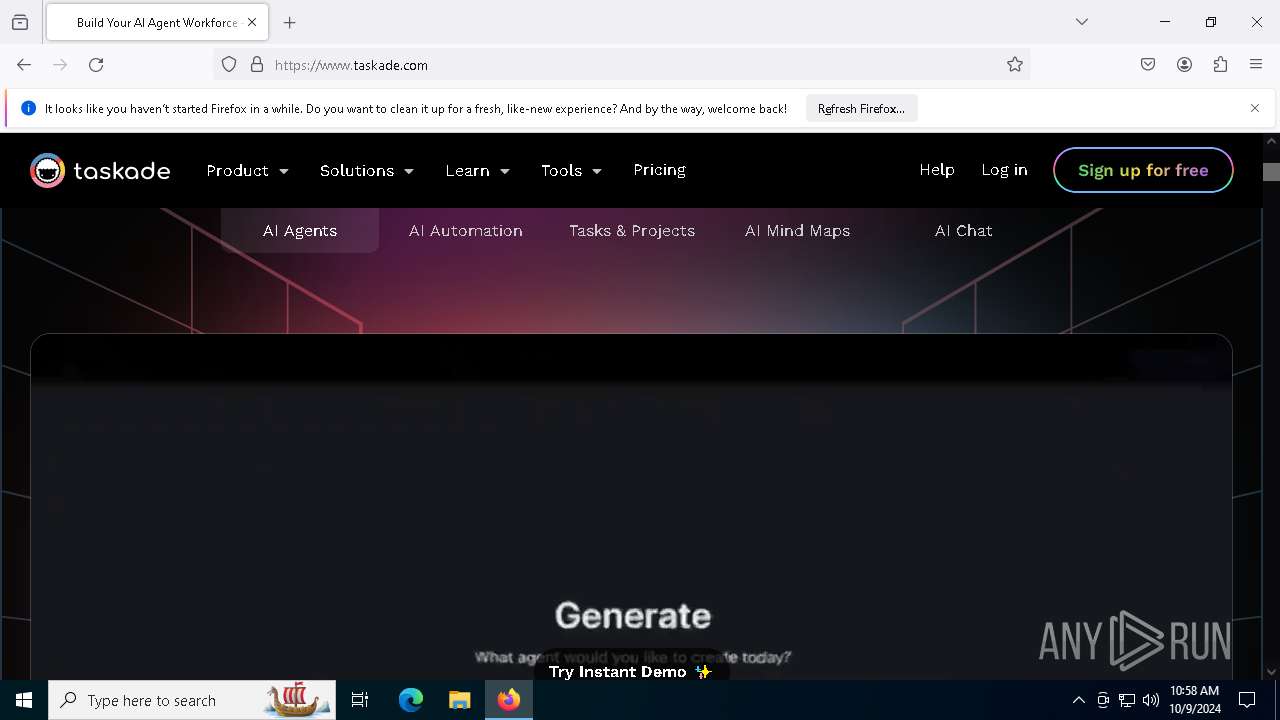Image resolution: width=1280 pixels, height=720 pixels.
Task: Click Log in link
Action: click(x=1004, y=170)
